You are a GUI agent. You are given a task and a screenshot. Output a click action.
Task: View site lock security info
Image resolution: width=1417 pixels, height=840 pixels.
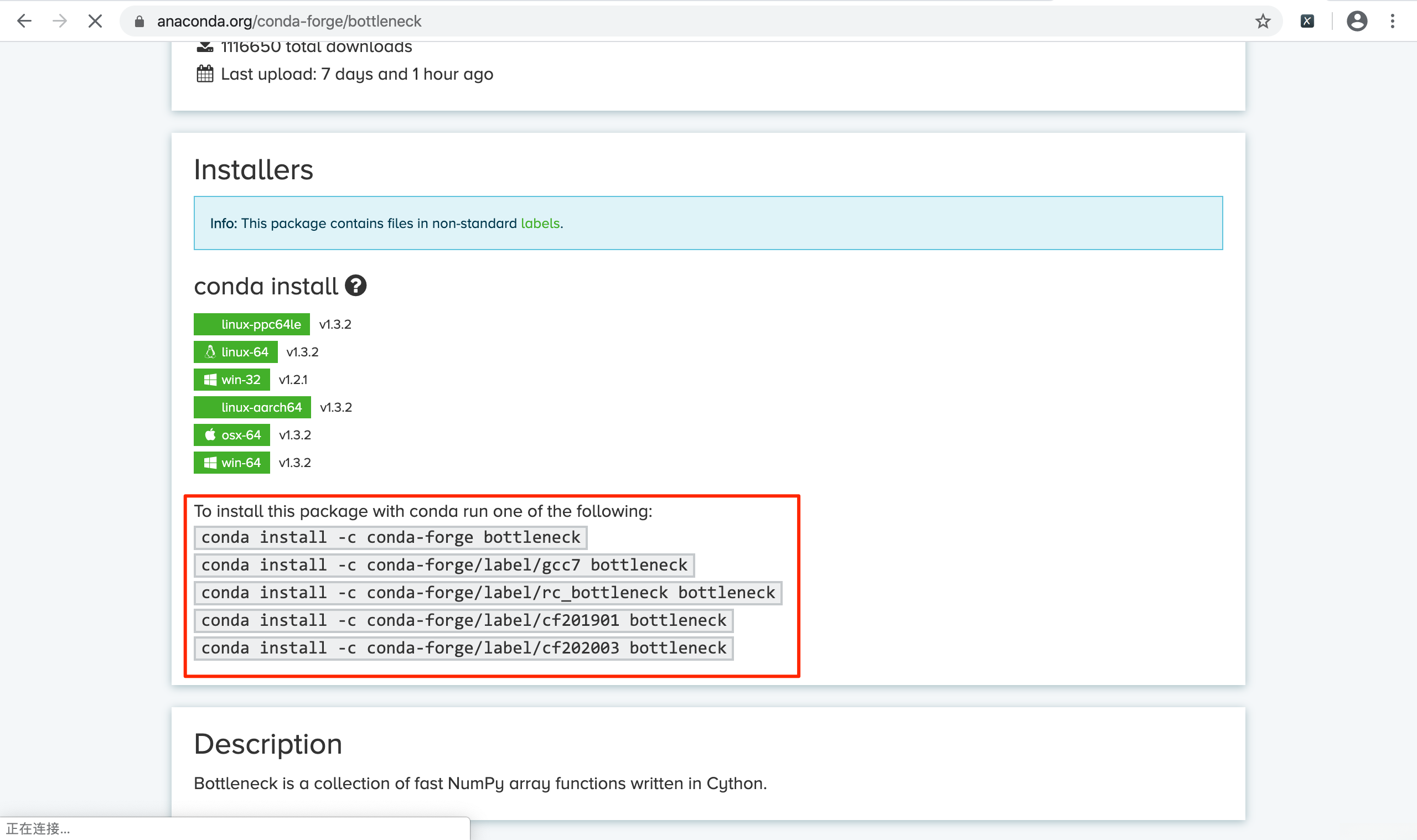139,22
